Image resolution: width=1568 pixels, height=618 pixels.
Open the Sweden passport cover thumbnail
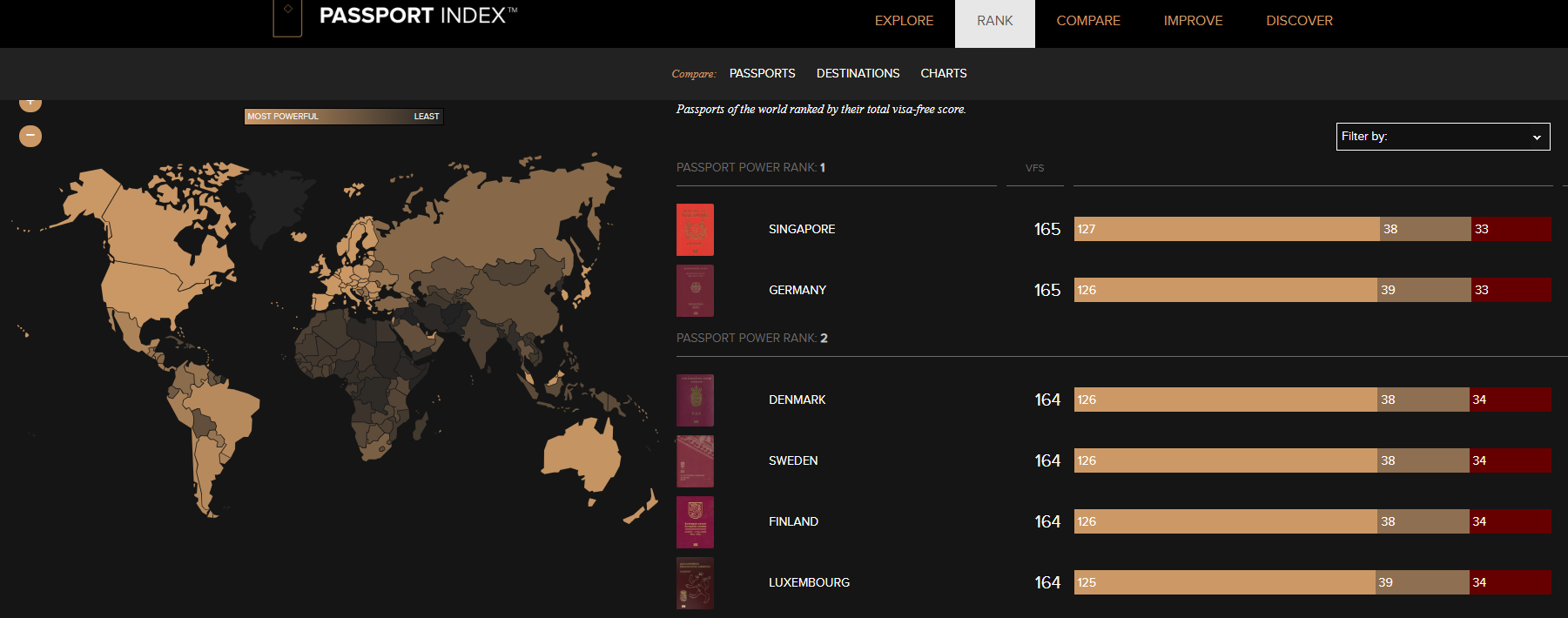pyautogui.click(x=695, y=461)
